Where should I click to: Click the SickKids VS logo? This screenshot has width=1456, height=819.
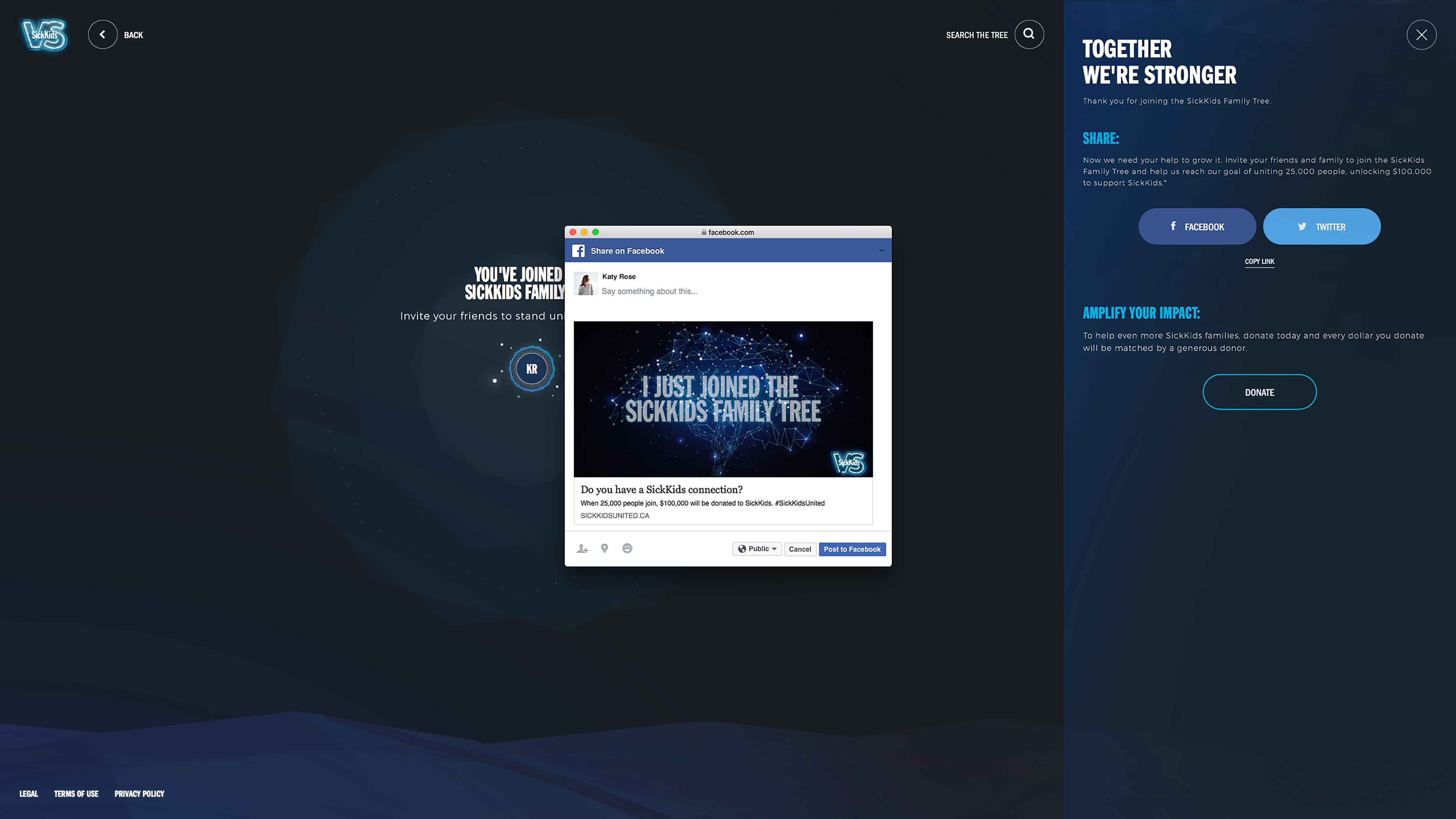click(x=44, y=35)
